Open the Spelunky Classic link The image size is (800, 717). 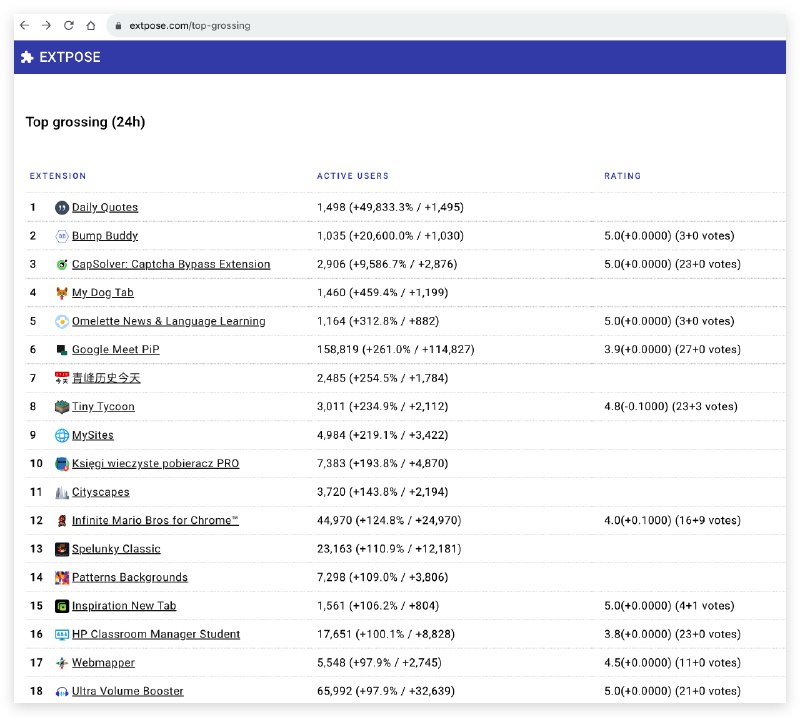point(116,549)
